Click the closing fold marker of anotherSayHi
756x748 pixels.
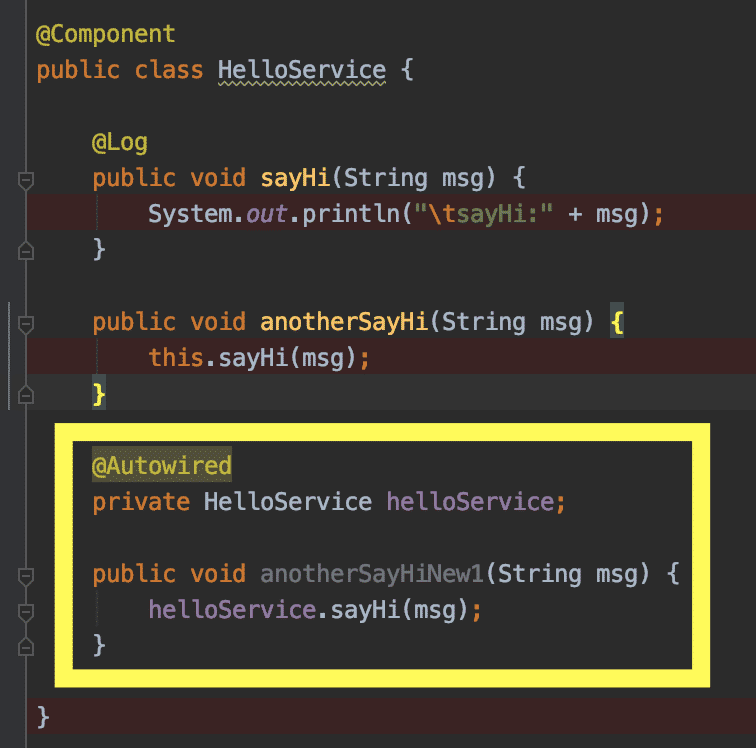(x=25, y=394)
